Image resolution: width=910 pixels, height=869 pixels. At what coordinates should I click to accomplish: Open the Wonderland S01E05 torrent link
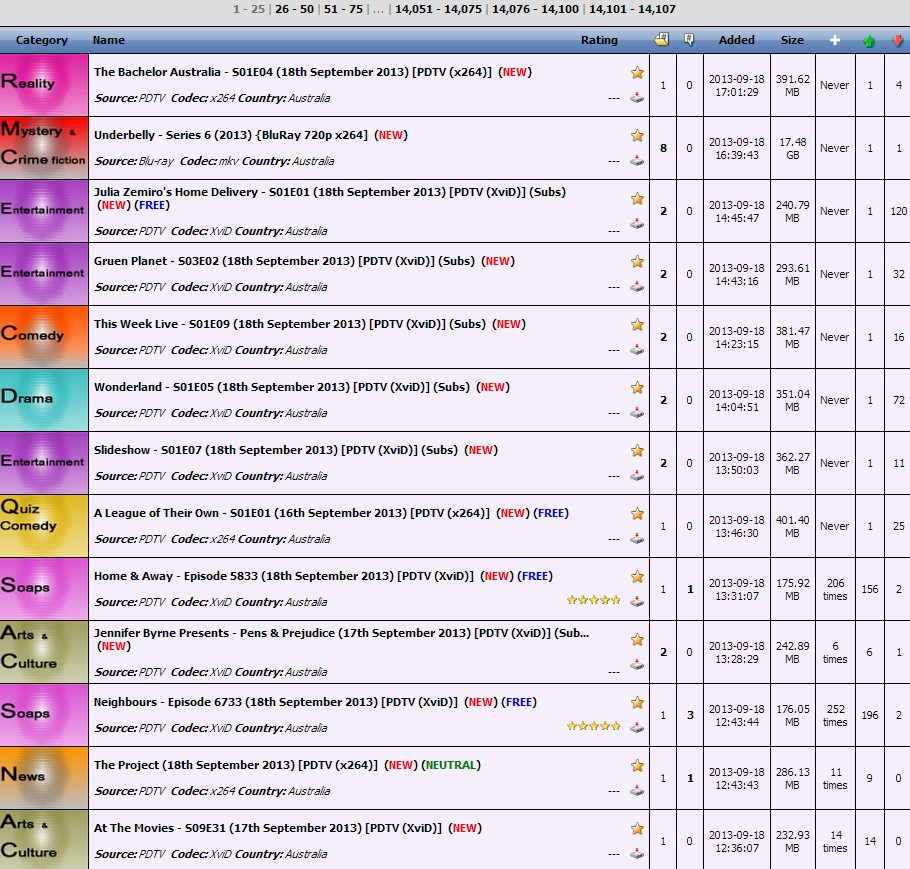coord(281,387)
